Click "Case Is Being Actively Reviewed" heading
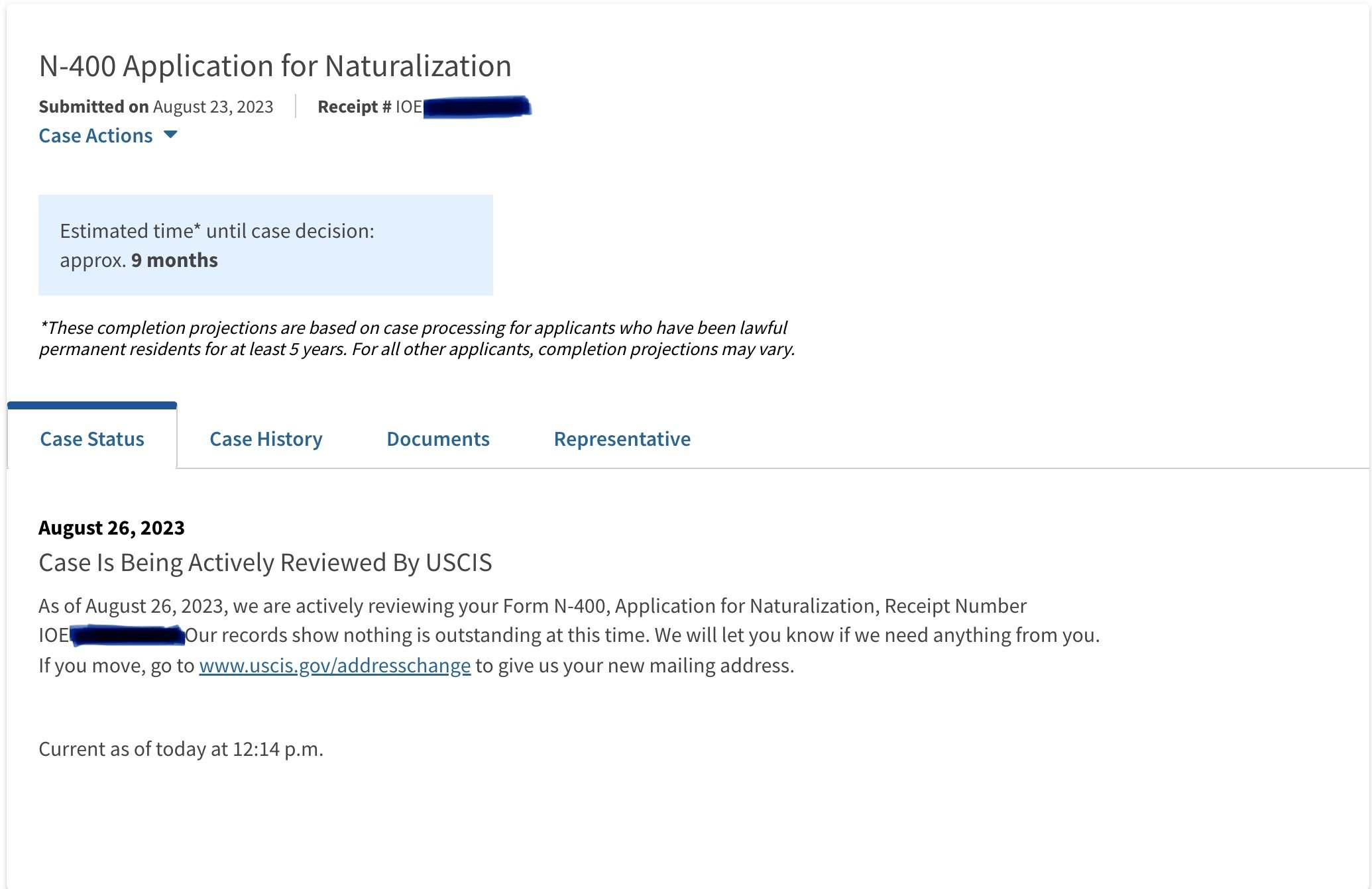Image resolution: width=1372 pixels, height=889 pixels. [265, 562]
